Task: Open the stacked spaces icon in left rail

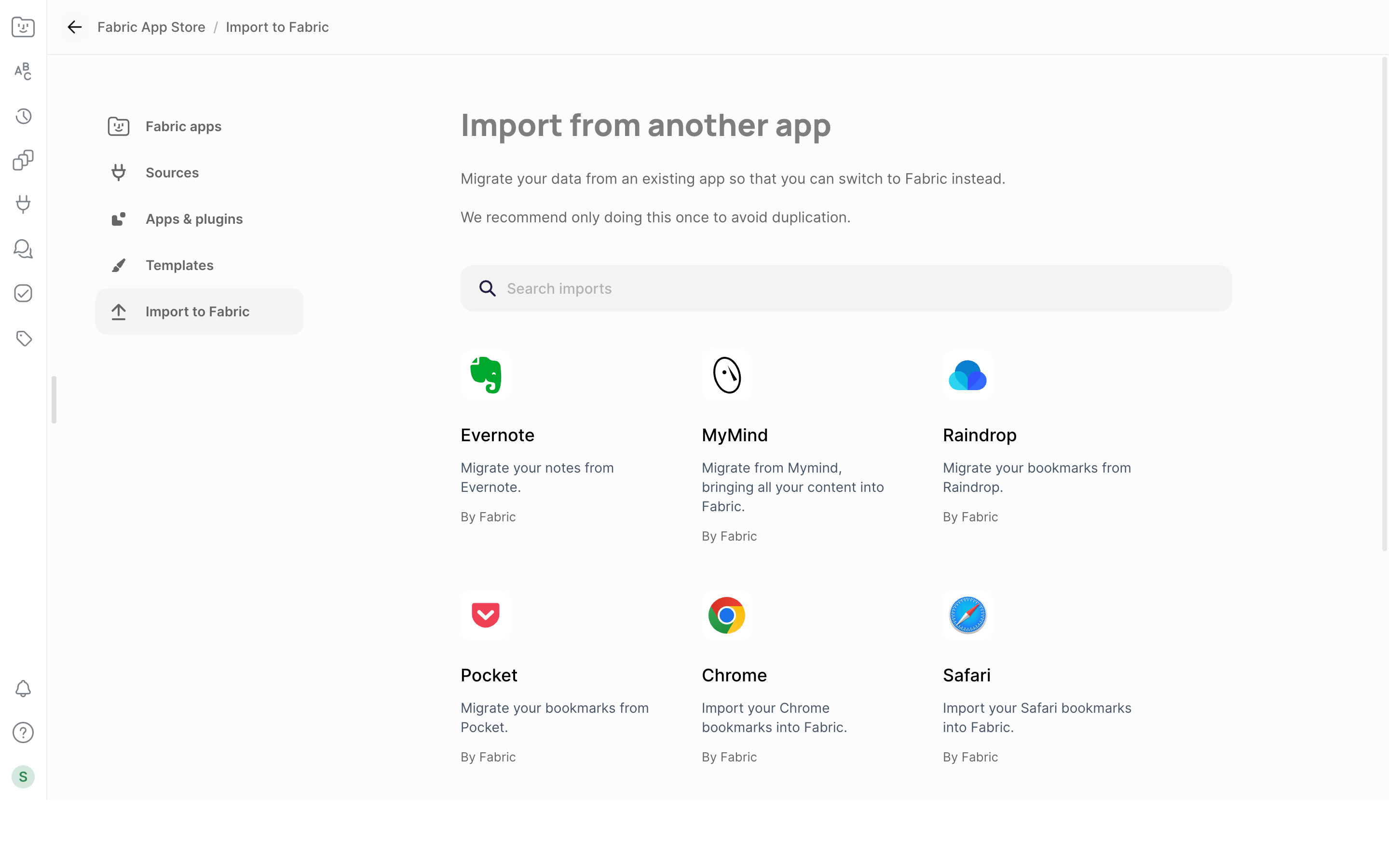Action: pos(23,160)
